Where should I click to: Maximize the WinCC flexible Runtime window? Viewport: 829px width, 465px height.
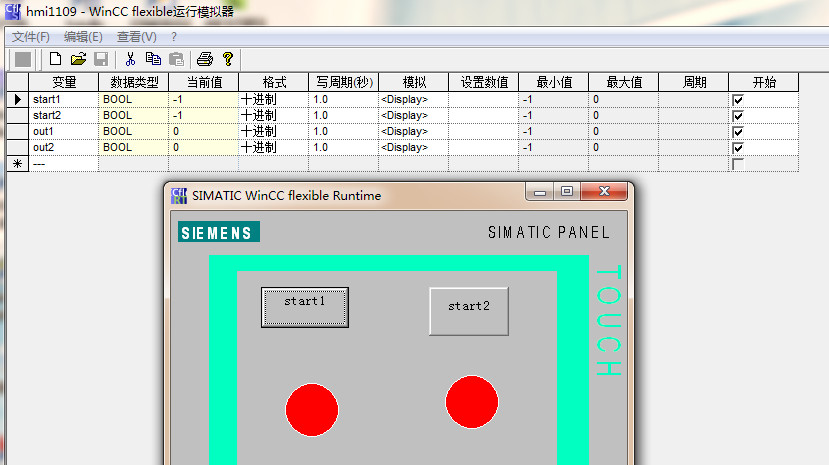click(567, 191)
